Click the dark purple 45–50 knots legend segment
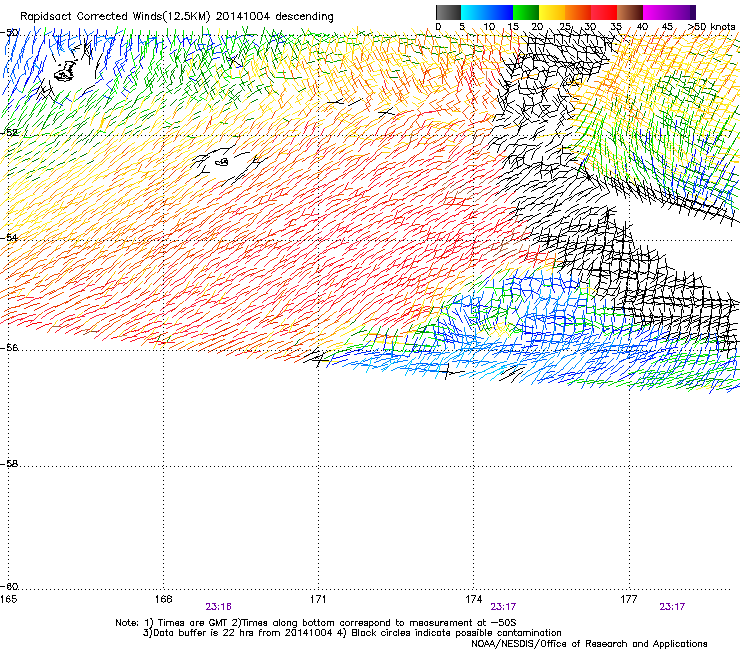This screenshot has width=740, height=650. point(682,12)
